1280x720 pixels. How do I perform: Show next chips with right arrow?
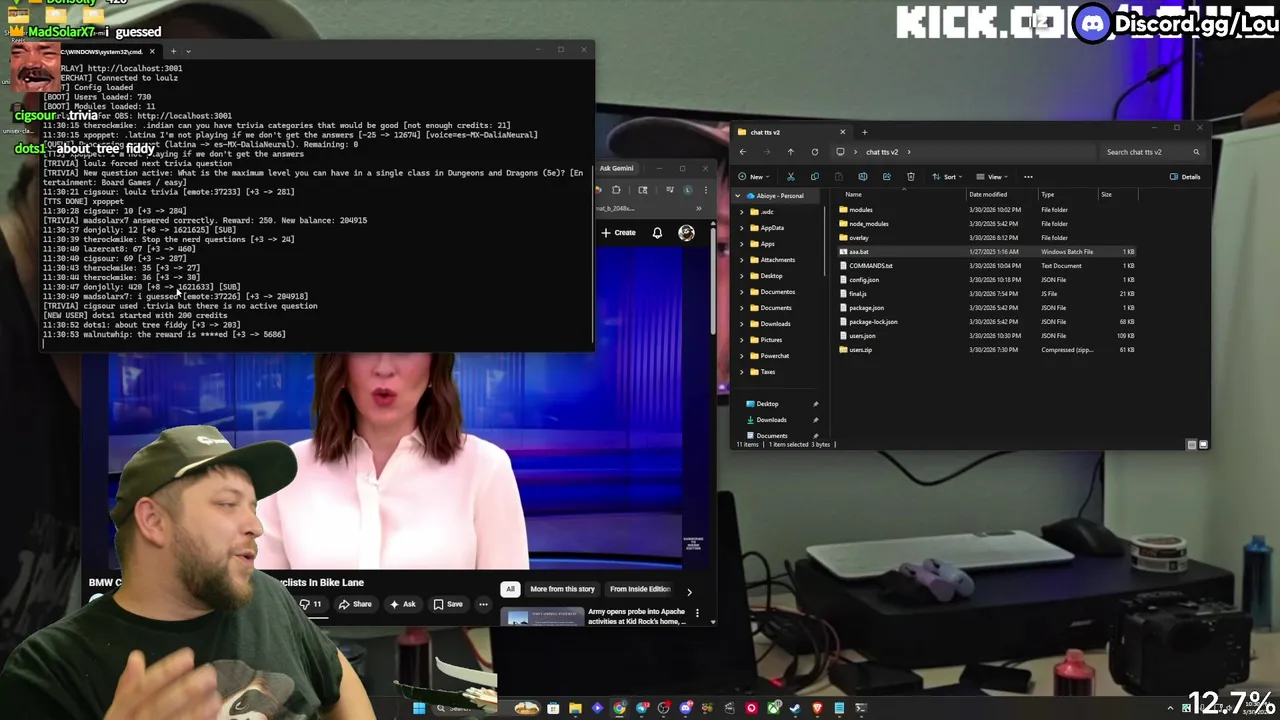pos(689,591)
